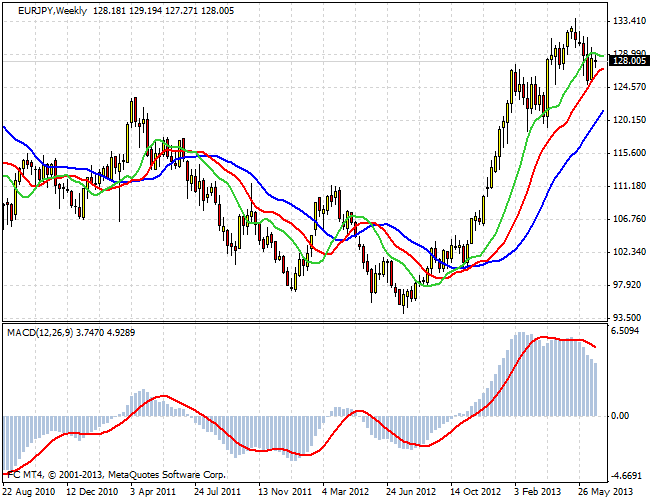This screenshot has height=500, width=650.
Task: Click the 3 Apr 2011 date label
Action: click(x=153, y=492)
